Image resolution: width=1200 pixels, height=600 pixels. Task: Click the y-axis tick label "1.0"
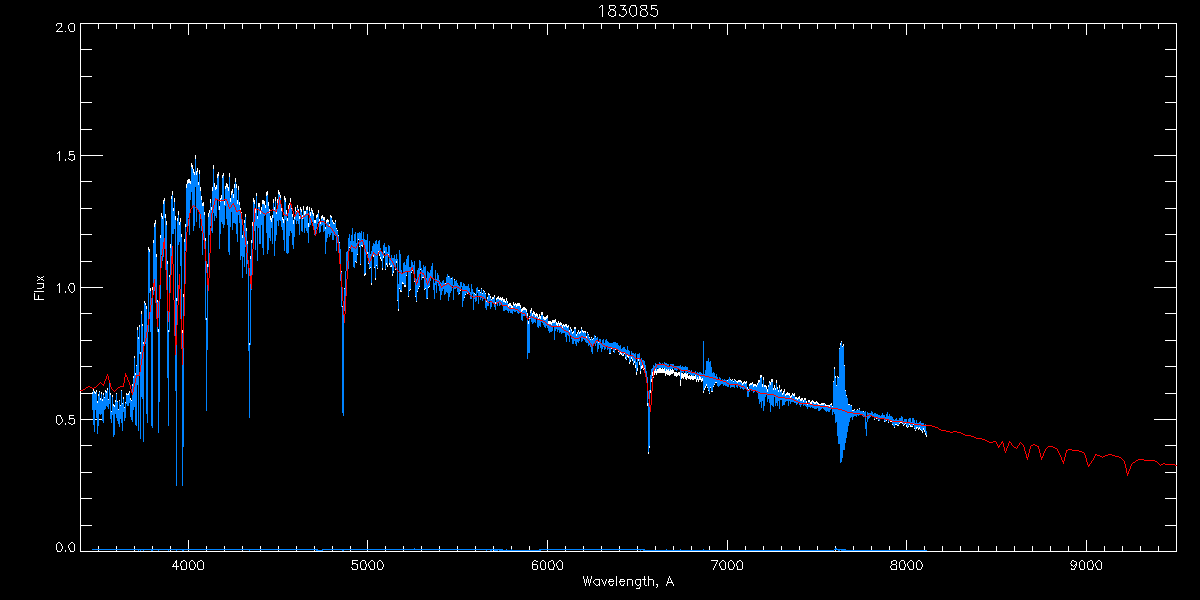click(66, 288)
